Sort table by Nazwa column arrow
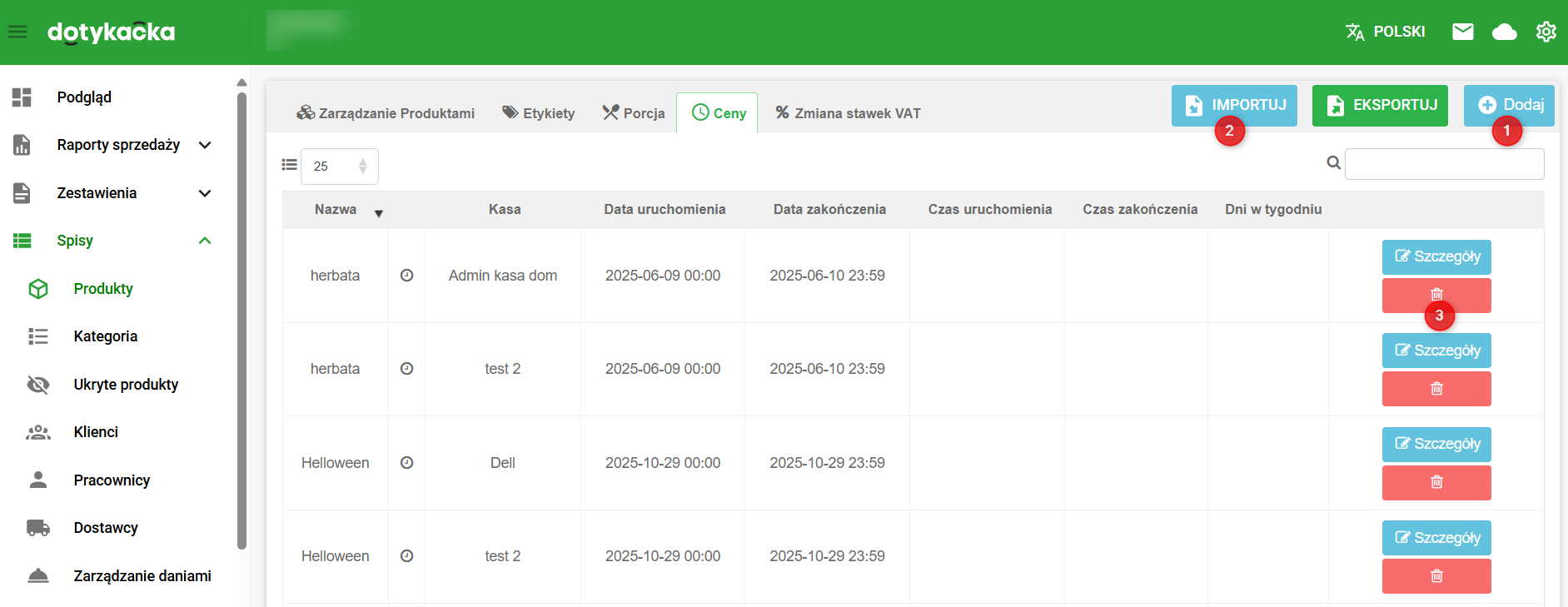This screenshot has height=607, width=1568. [378, 213]
